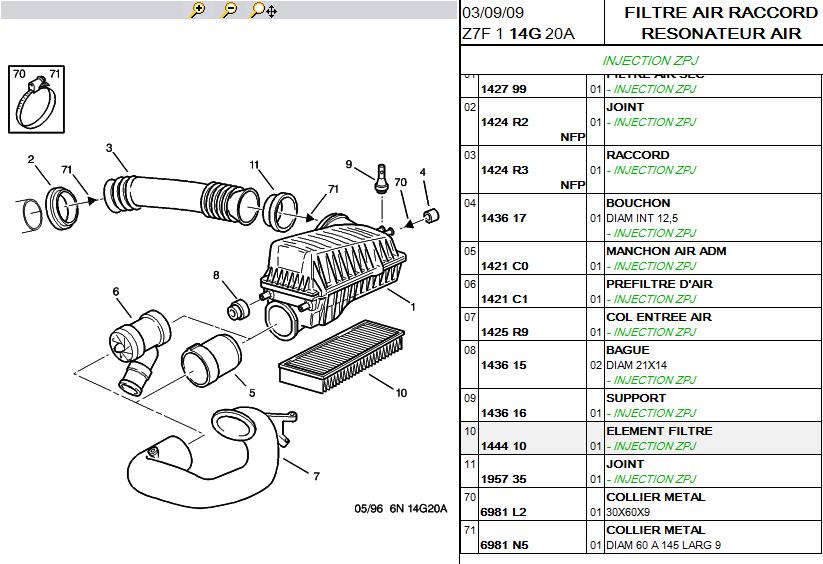Open part number 1444 10
This screenshot has width=823, height=564.
point(505,446)
